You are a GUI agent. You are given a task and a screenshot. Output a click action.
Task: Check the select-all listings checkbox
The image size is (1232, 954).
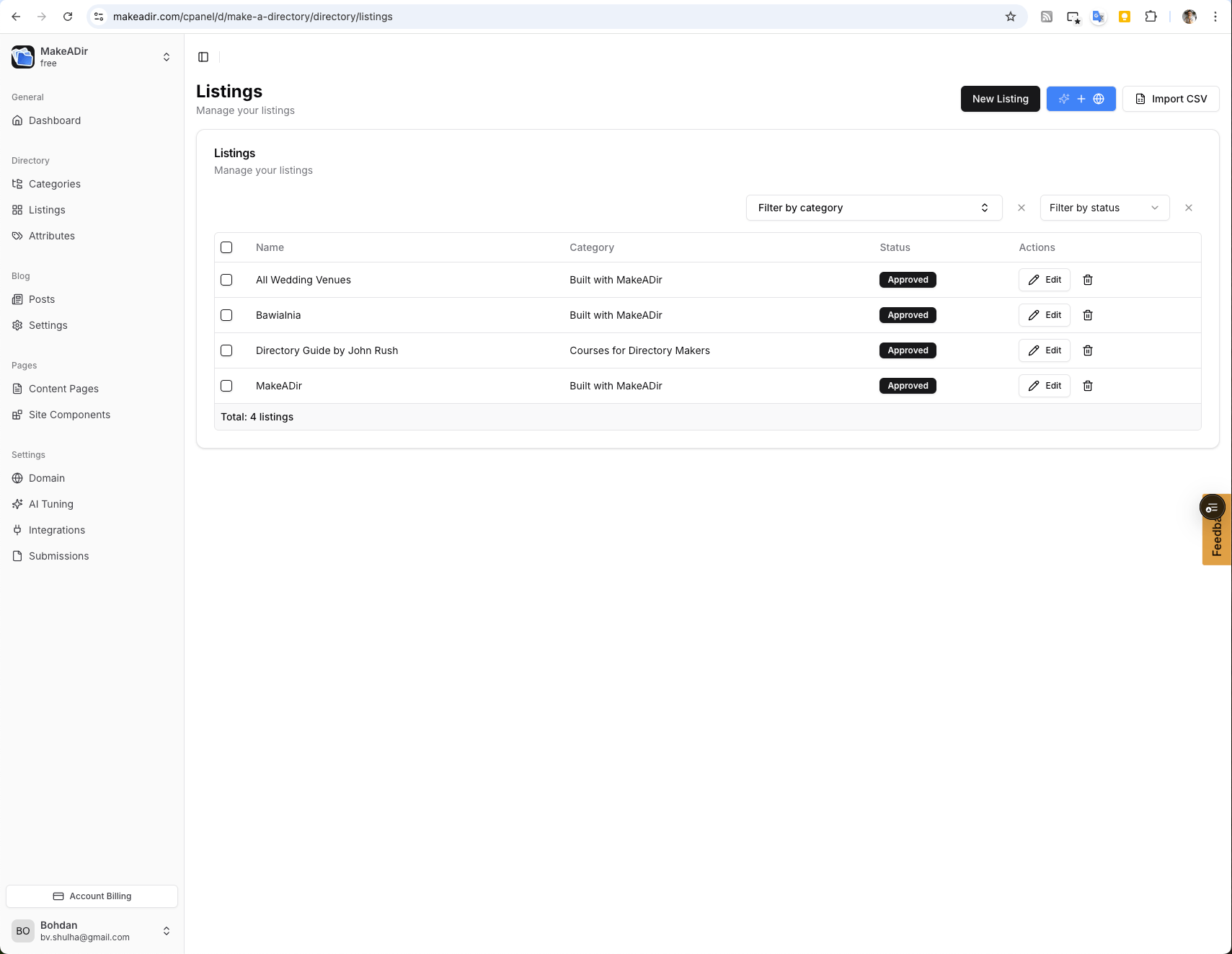[226, 247]
